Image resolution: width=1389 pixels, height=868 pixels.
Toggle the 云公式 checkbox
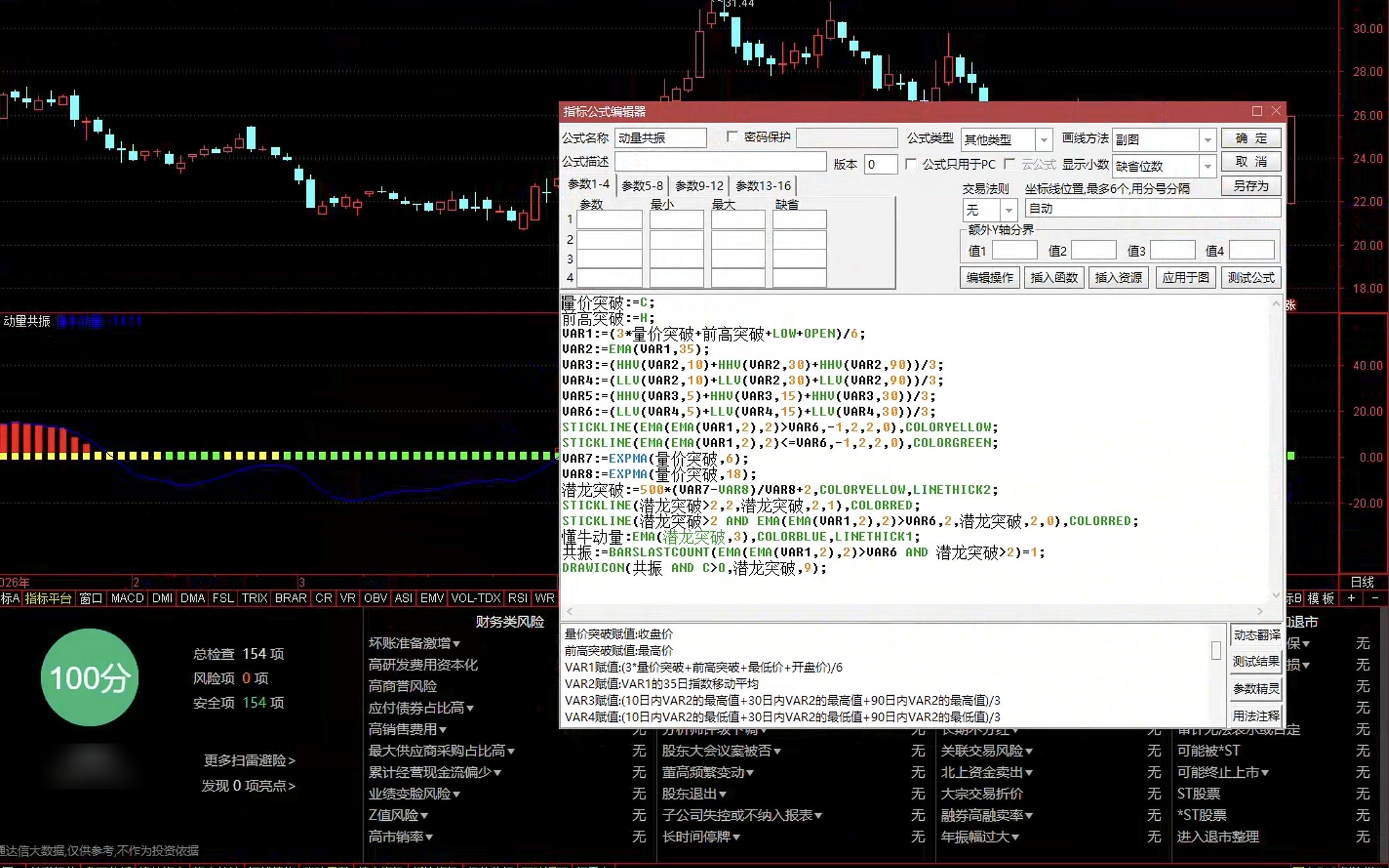click(1010, 164)
